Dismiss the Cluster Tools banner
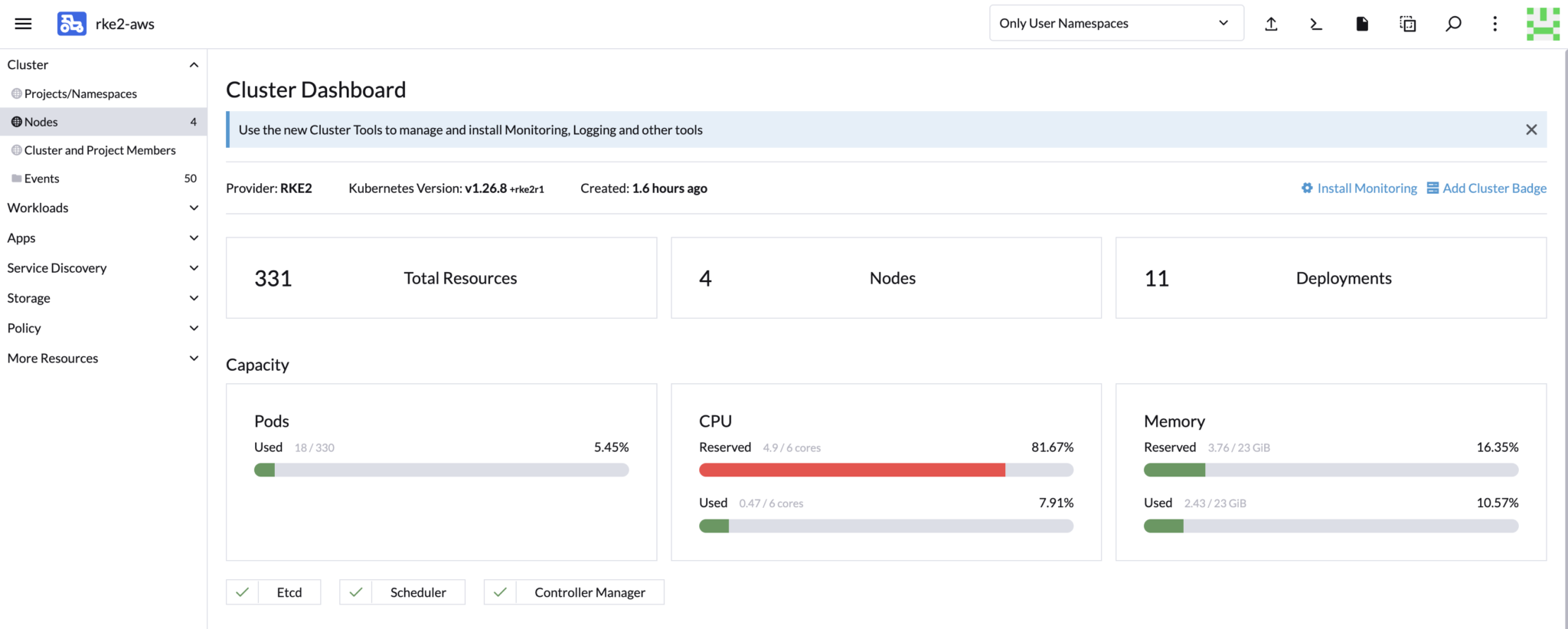Screen dimensions: 1568x629 pyautogui.click(x=1531, y=129)
